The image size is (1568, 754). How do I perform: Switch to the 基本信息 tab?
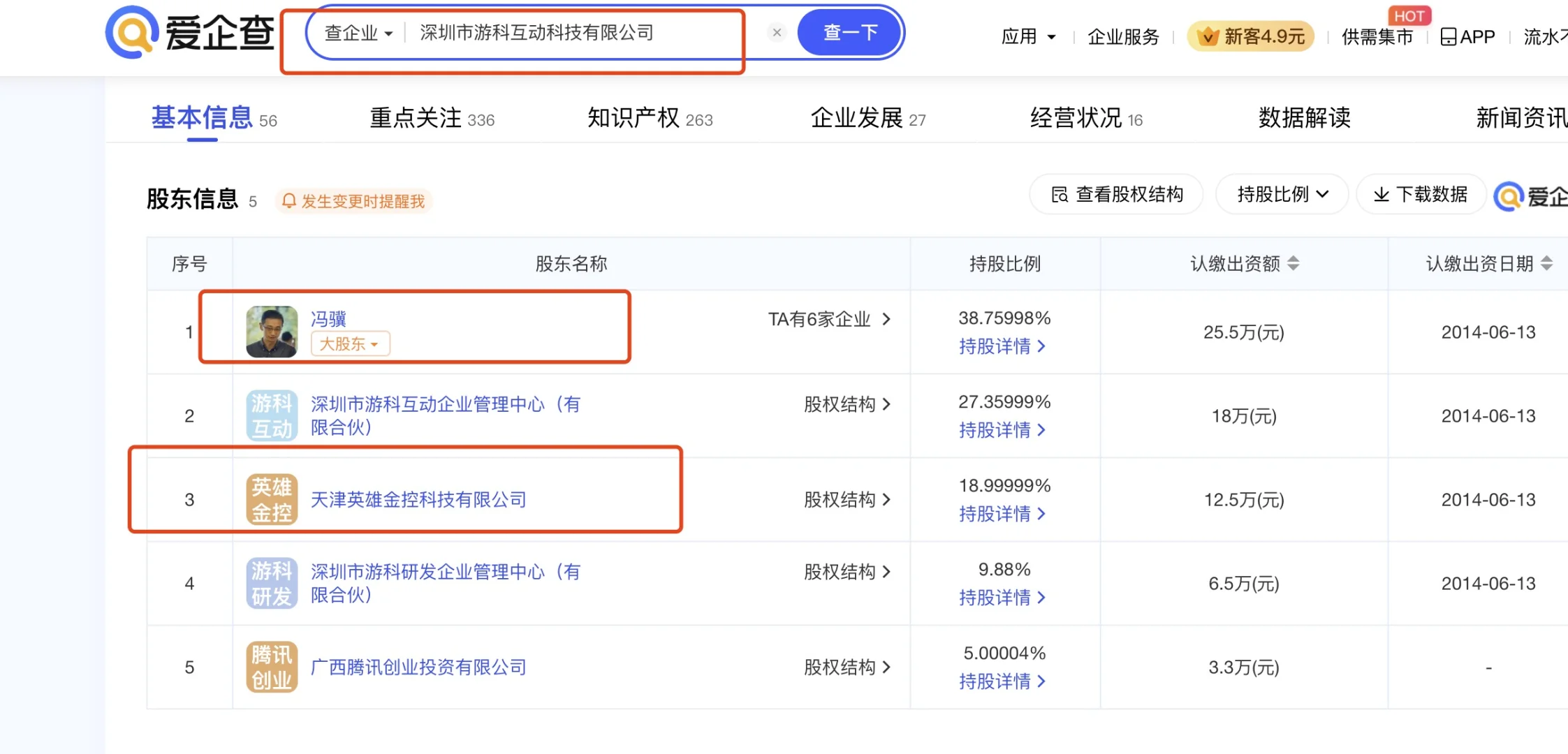(x=214, y=118)
